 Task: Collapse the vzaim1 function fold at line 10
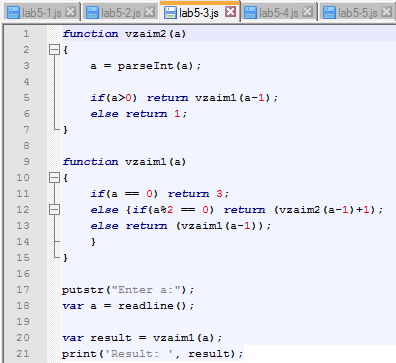(54, 178)
